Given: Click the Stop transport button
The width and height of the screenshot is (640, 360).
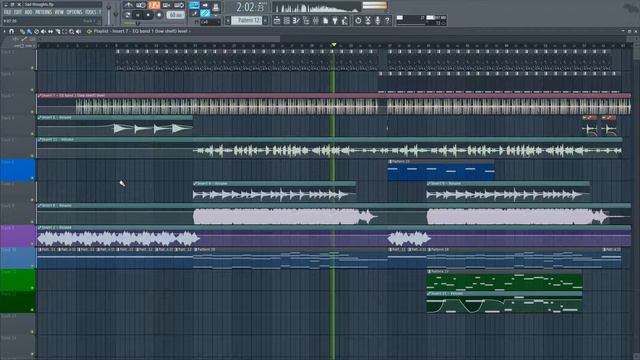Looking at the screenshot, I should click(148, 15).
